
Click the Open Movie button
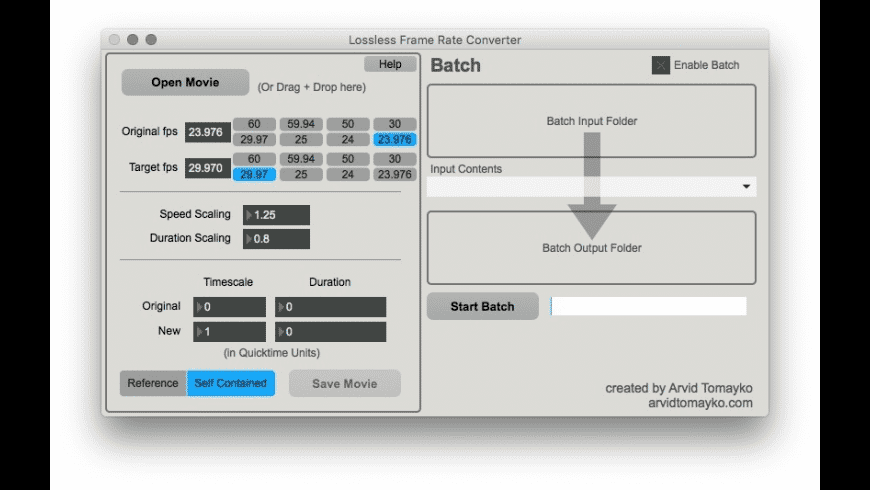coord(185,82)
